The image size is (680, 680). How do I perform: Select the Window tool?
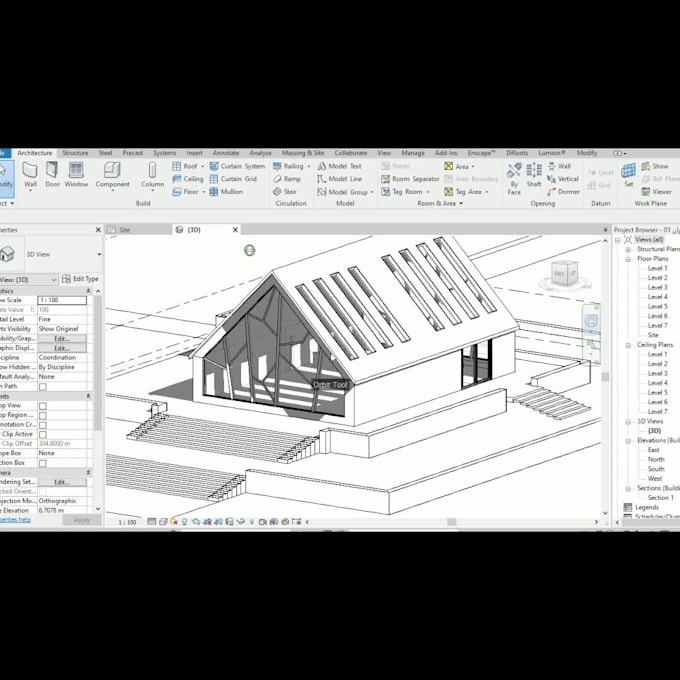76,175
